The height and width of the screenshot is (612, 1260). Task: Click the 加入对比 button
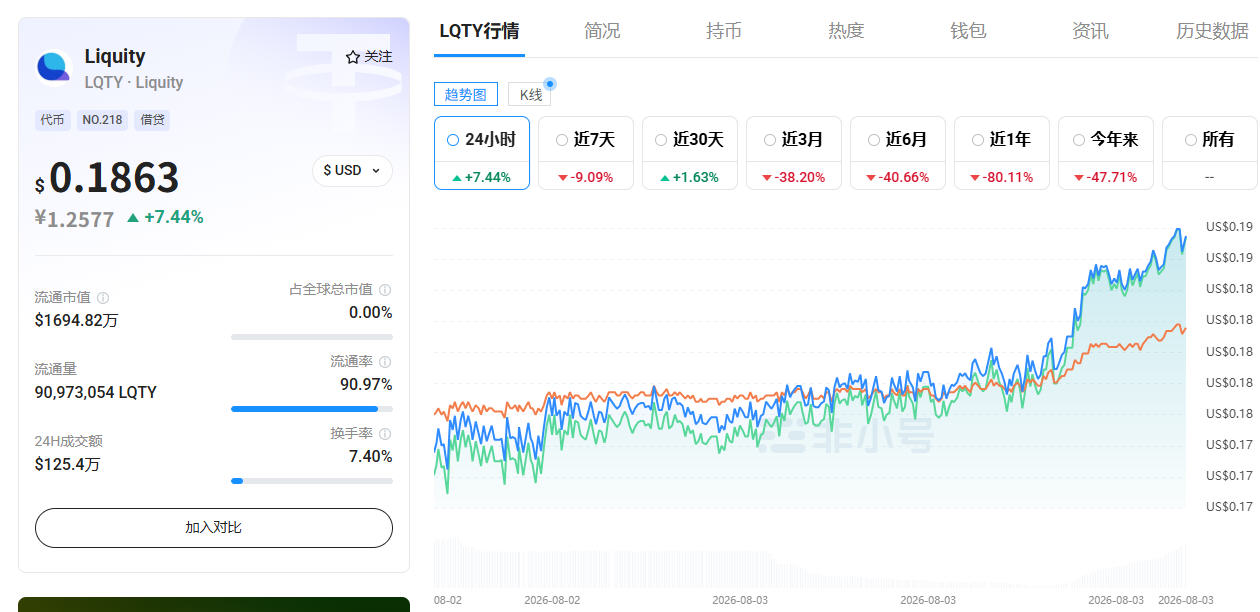coord(214,527)
